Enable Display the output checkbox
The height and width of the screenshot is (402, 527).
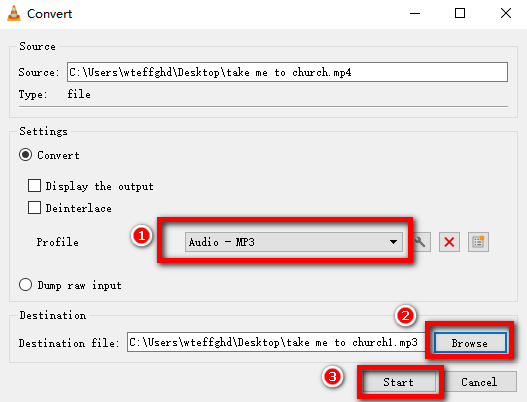click(34, 186)
